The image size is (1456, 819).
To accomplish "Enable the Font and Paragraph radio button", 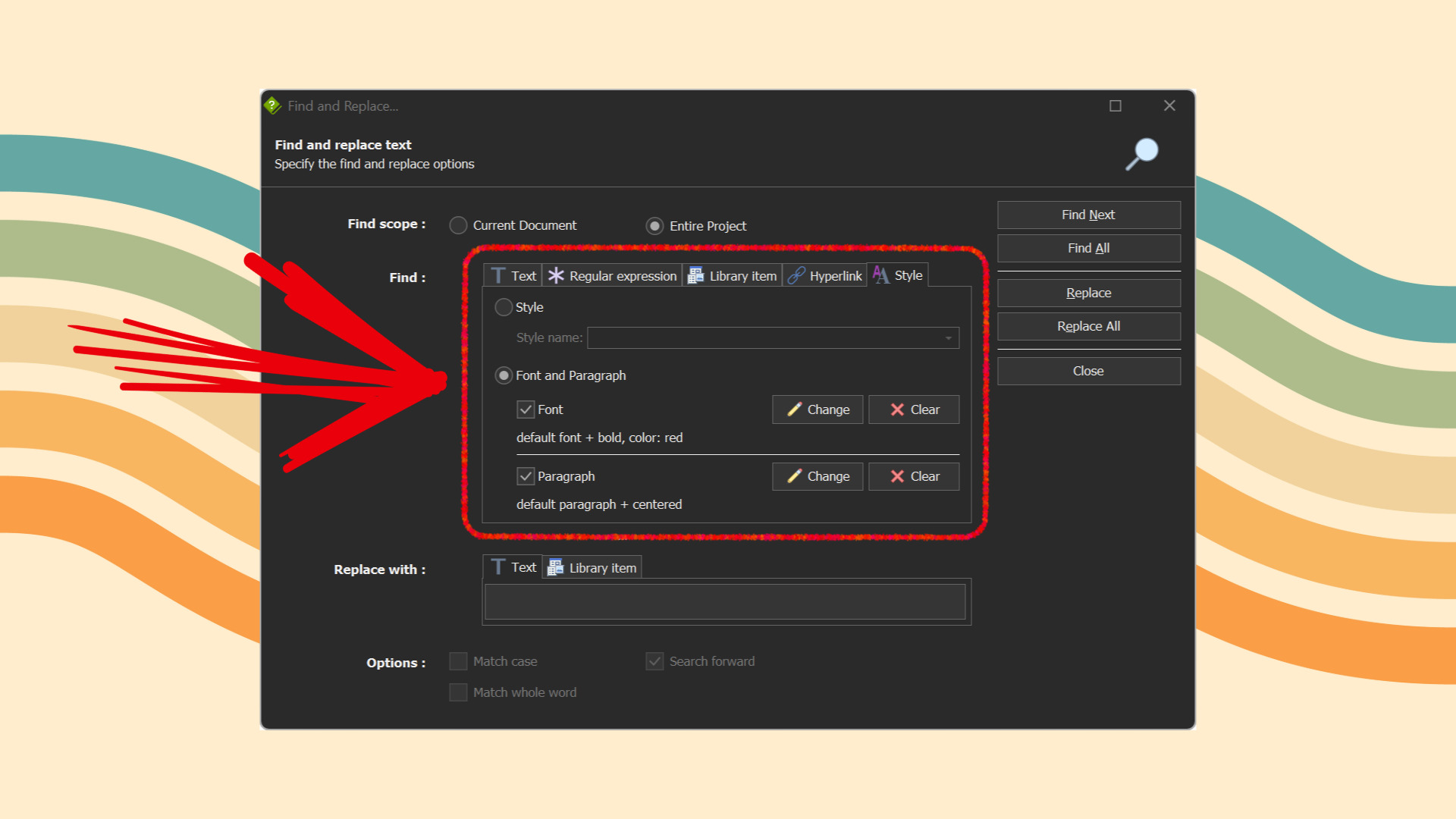I will point(506,375).
